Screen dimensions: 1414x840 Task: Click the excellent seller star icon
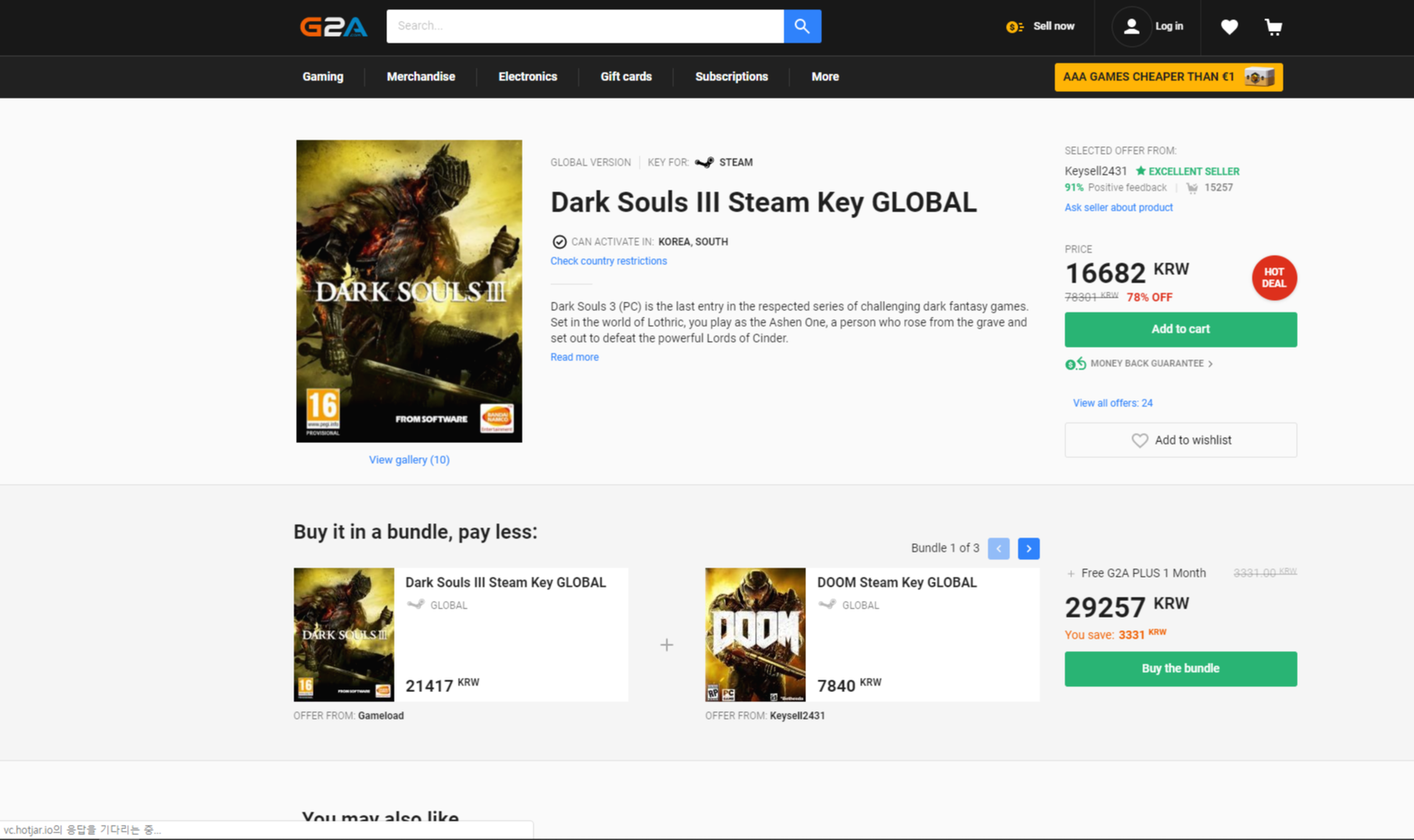click(1141, 171)
